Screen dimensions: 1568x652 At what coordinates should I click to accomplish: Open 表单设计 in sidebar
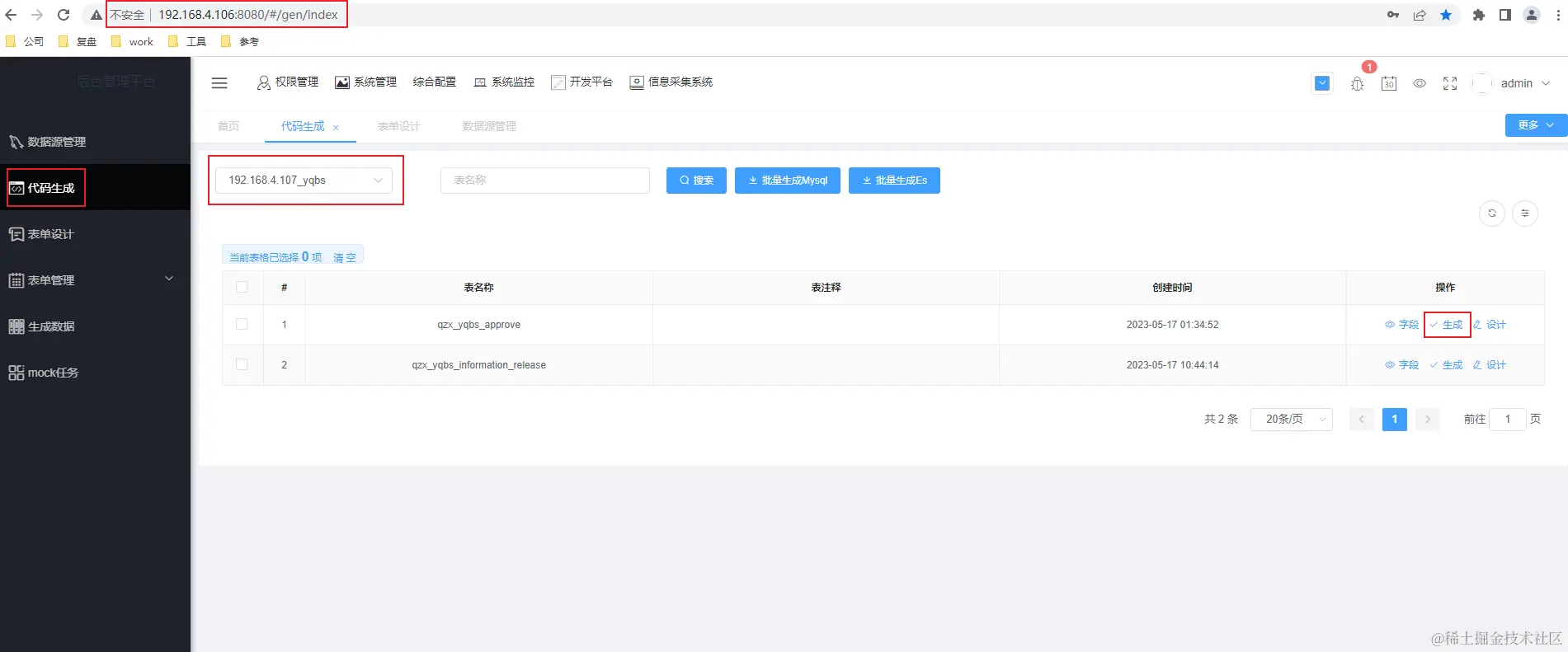tap(95, 234)
